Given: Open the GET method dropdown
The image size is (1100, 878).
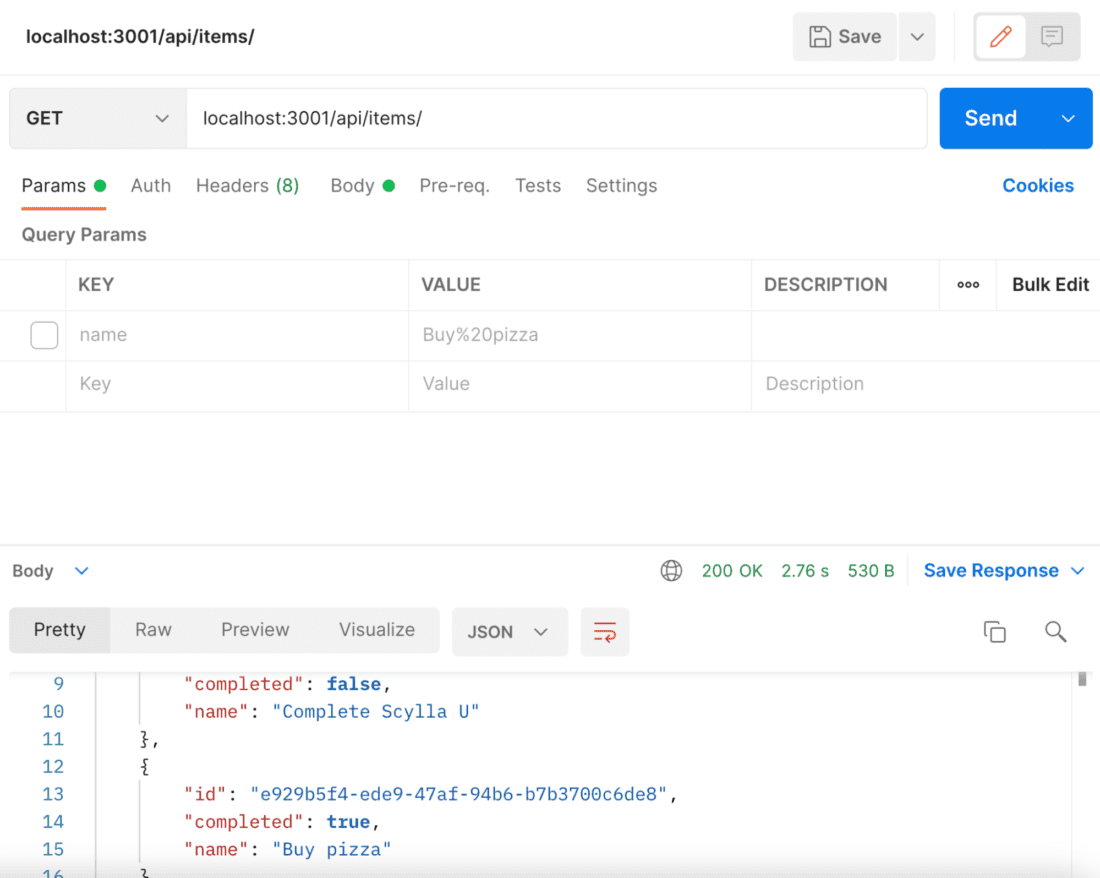Looking at the screenshot, I should (x=96, y=118).
